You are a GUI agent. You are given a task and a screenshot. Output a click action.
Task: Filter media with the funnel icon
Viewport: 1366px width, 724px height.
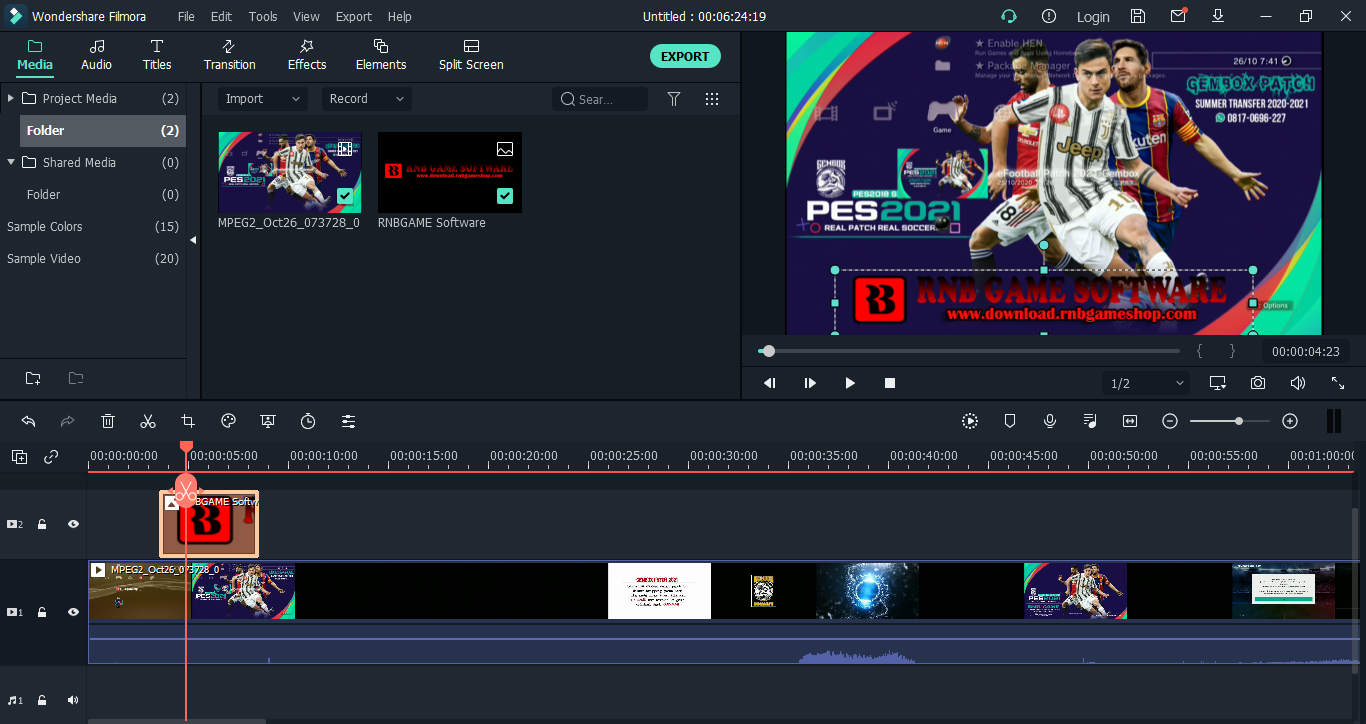674,99
